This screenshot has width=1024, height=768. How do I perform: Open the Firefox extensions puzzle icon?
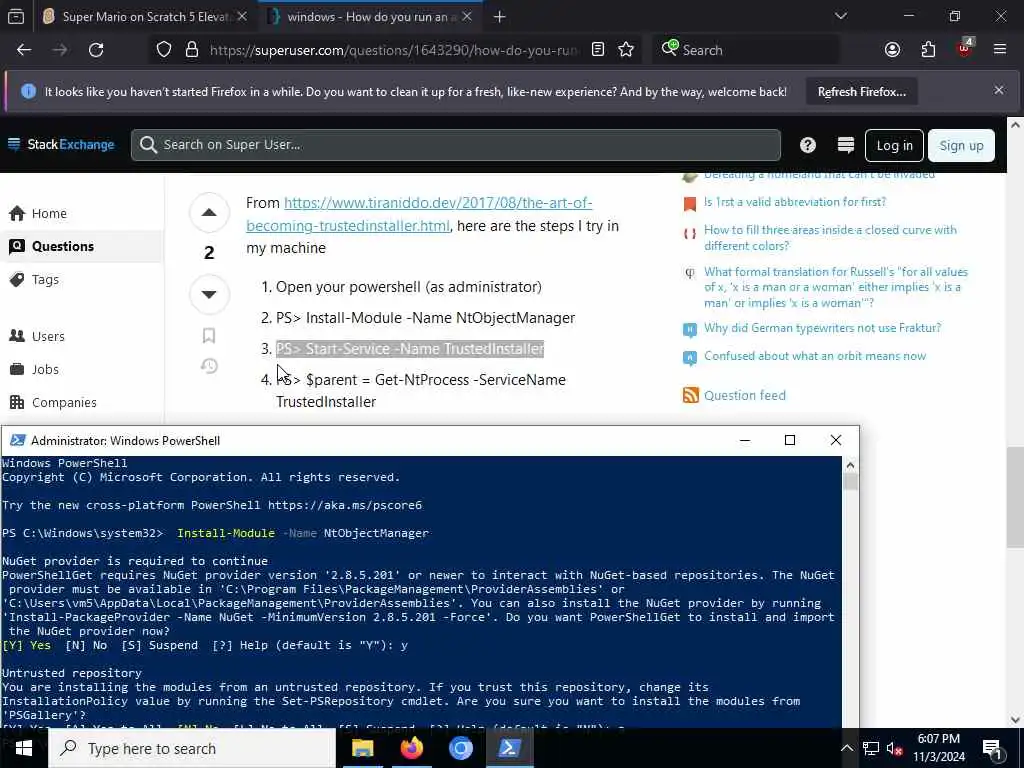(x=928, y=50)
